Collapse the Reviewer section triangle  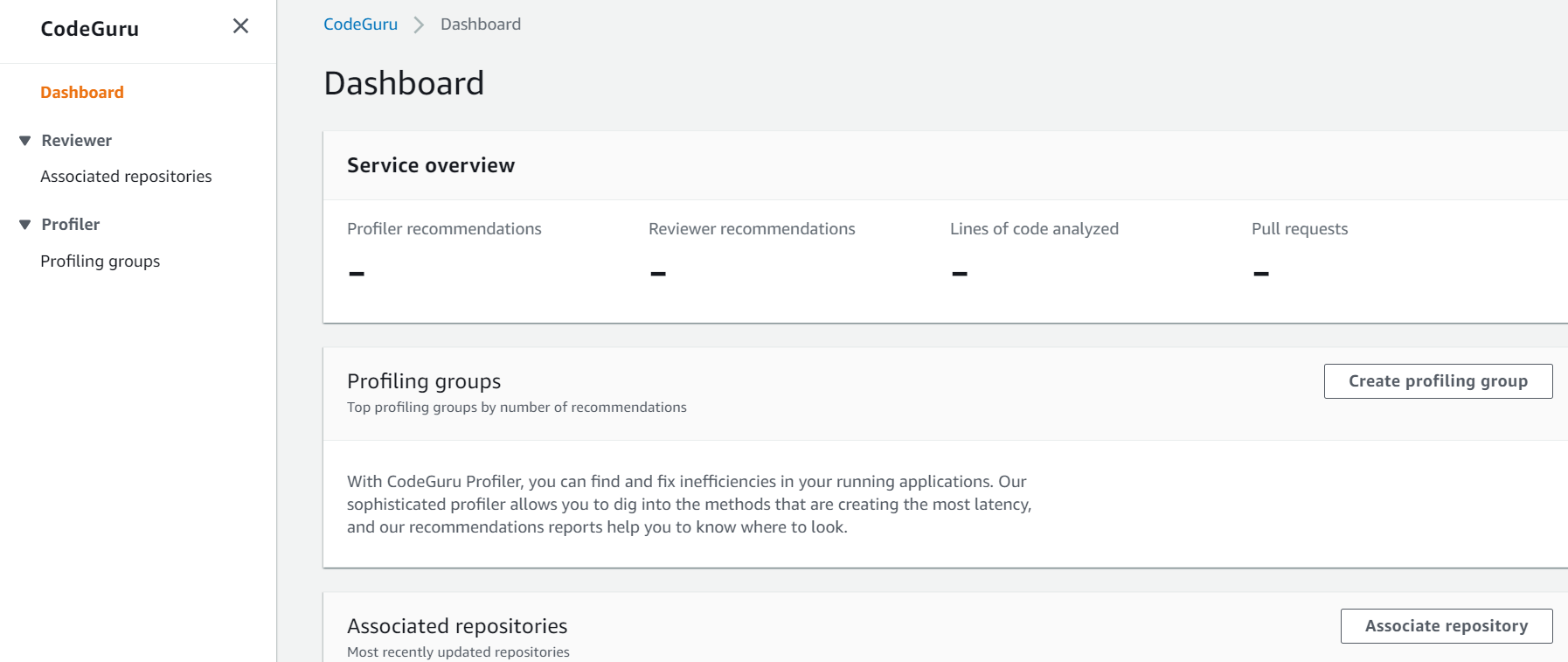click(x=24, y=141)
